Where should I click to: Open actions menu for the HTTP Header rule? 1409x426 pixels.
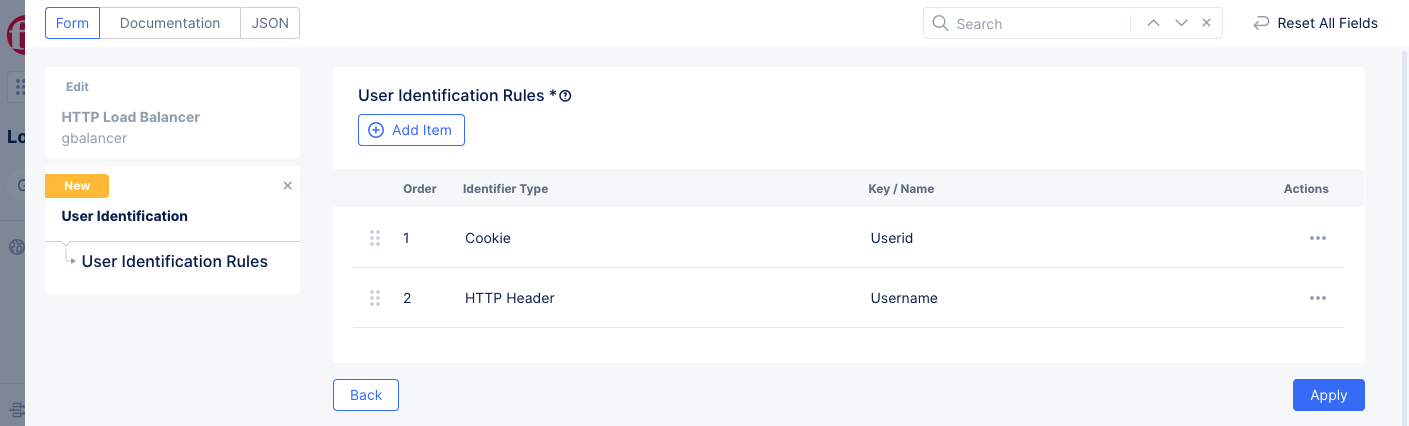coord(1317,298)
